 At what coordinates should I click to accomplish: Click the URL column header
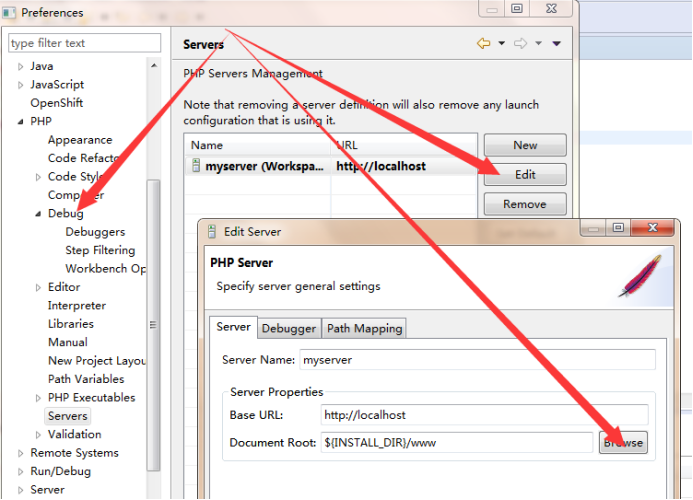(x=404, y=145)
